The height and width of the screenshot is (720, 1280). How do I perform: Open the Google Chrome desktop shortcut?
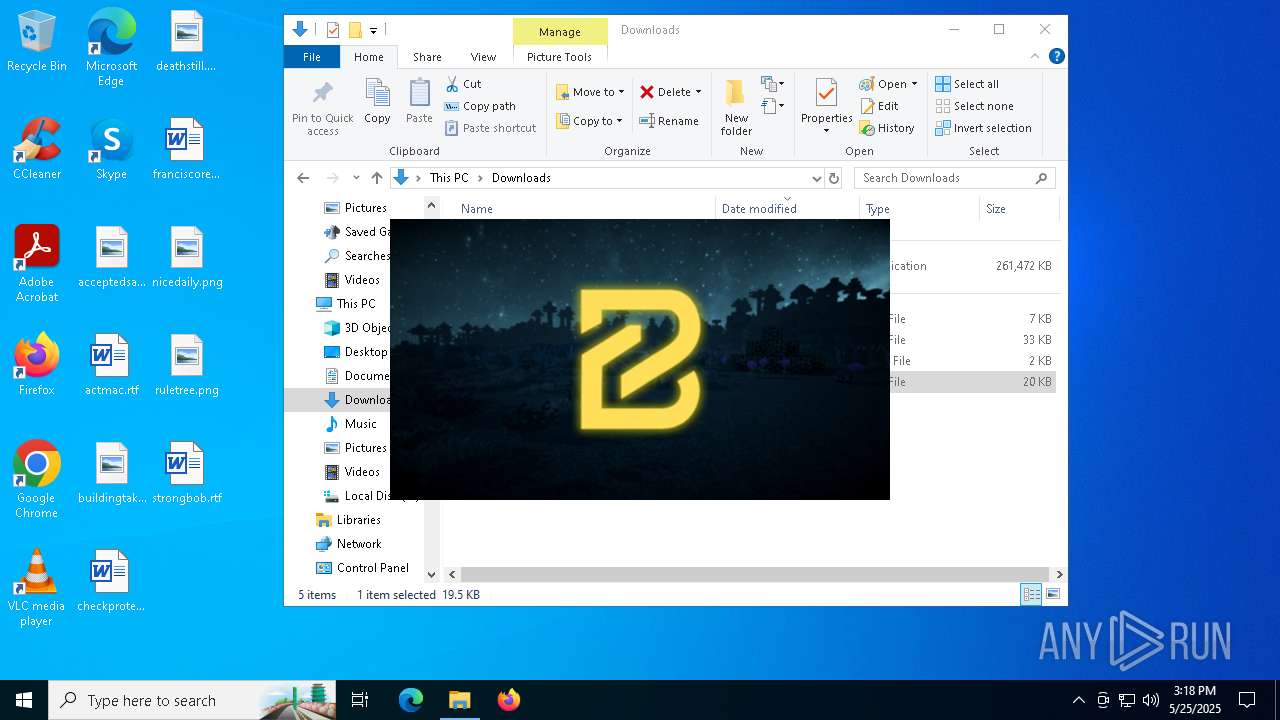37,480
